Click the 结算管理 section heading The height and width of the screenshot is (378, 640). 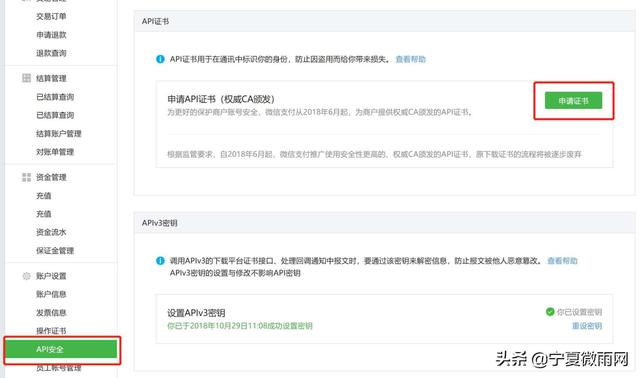click(51, 78)
